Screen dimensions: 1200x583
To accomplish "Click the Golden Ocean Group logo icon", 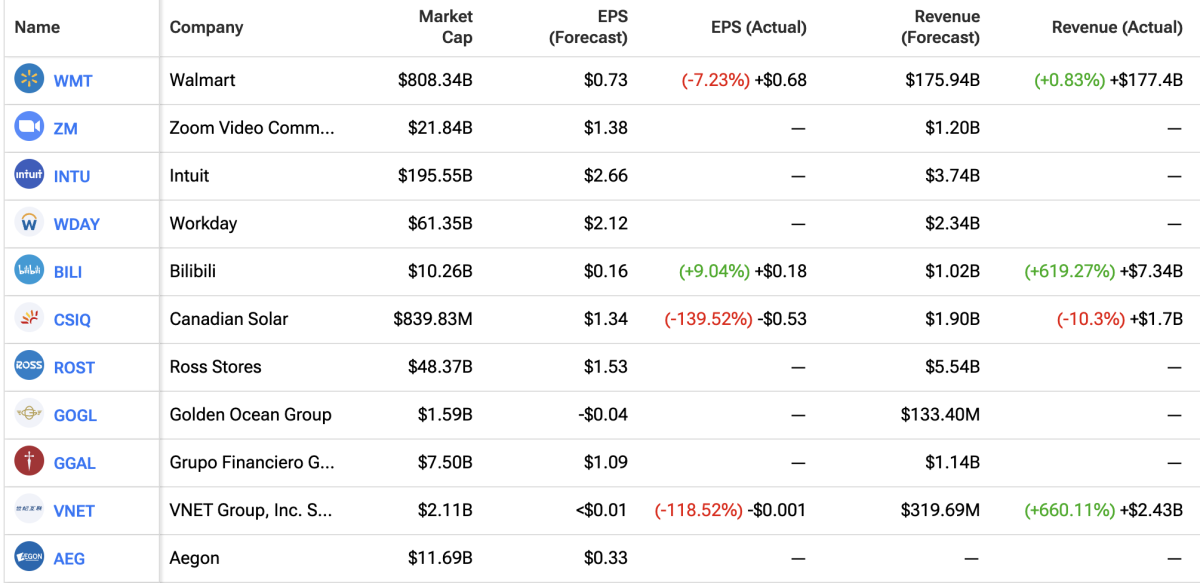I will pos(30,414).
